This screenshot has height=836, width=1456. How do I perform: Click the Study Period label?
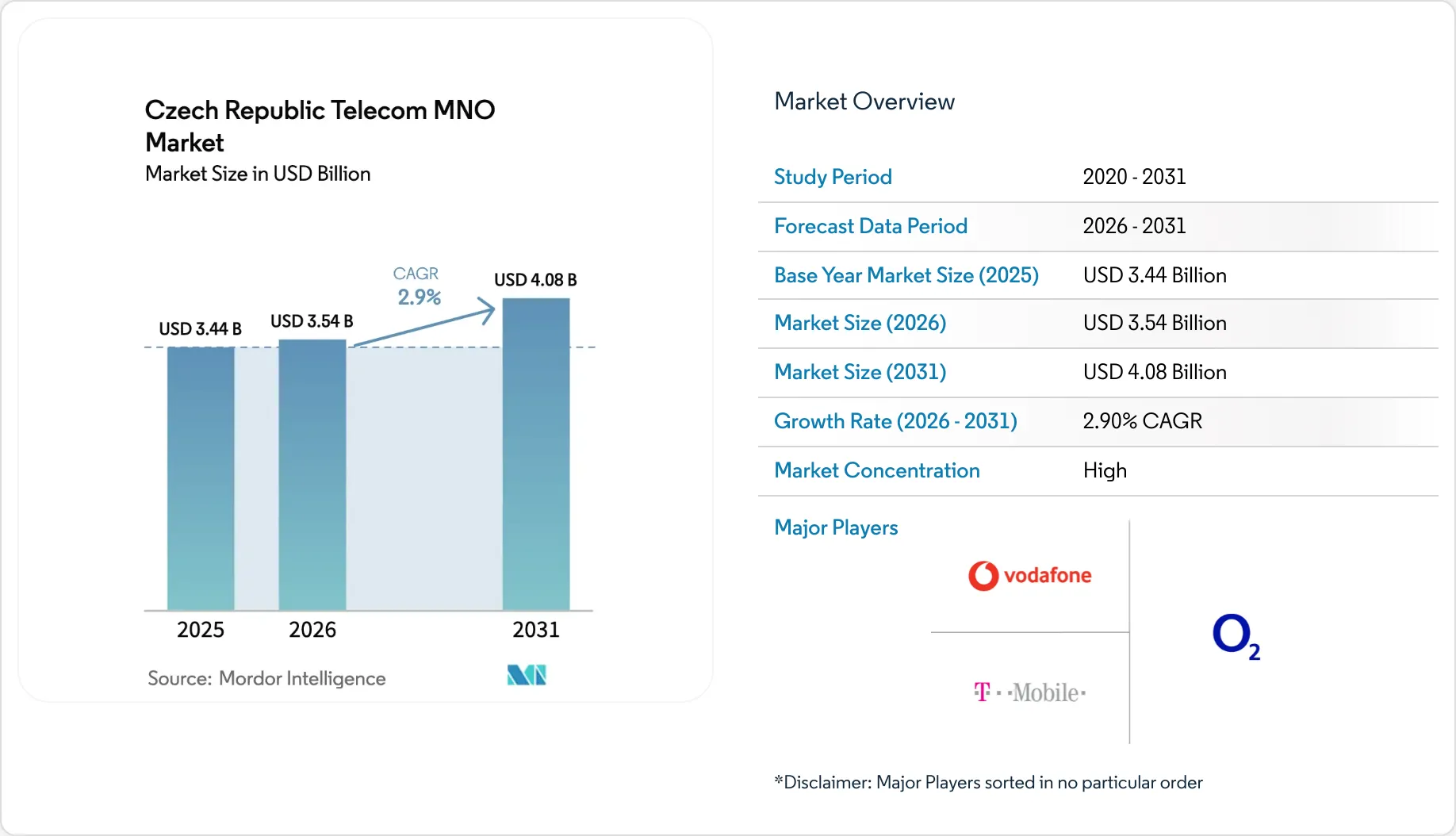pyautogui.click(x=833, y=177)
